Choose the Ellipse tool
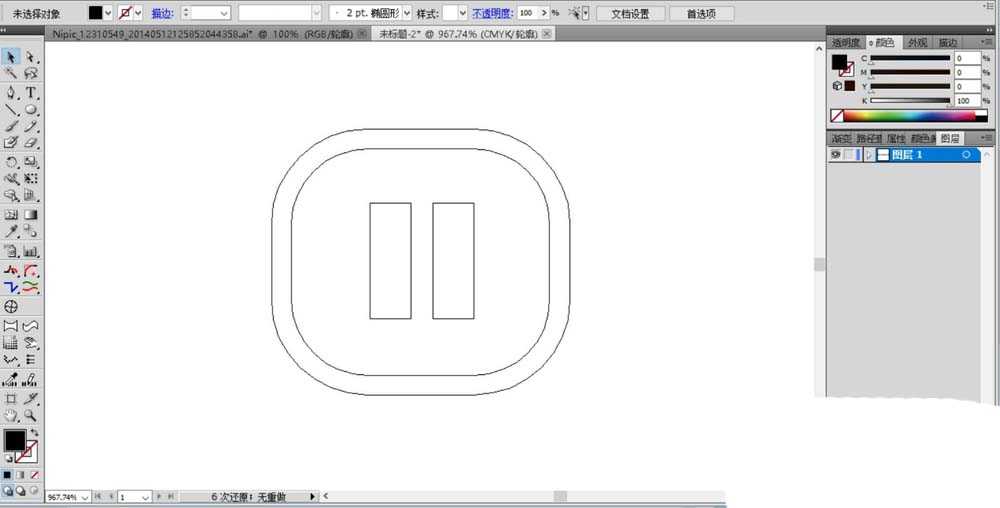 (31, 110)
